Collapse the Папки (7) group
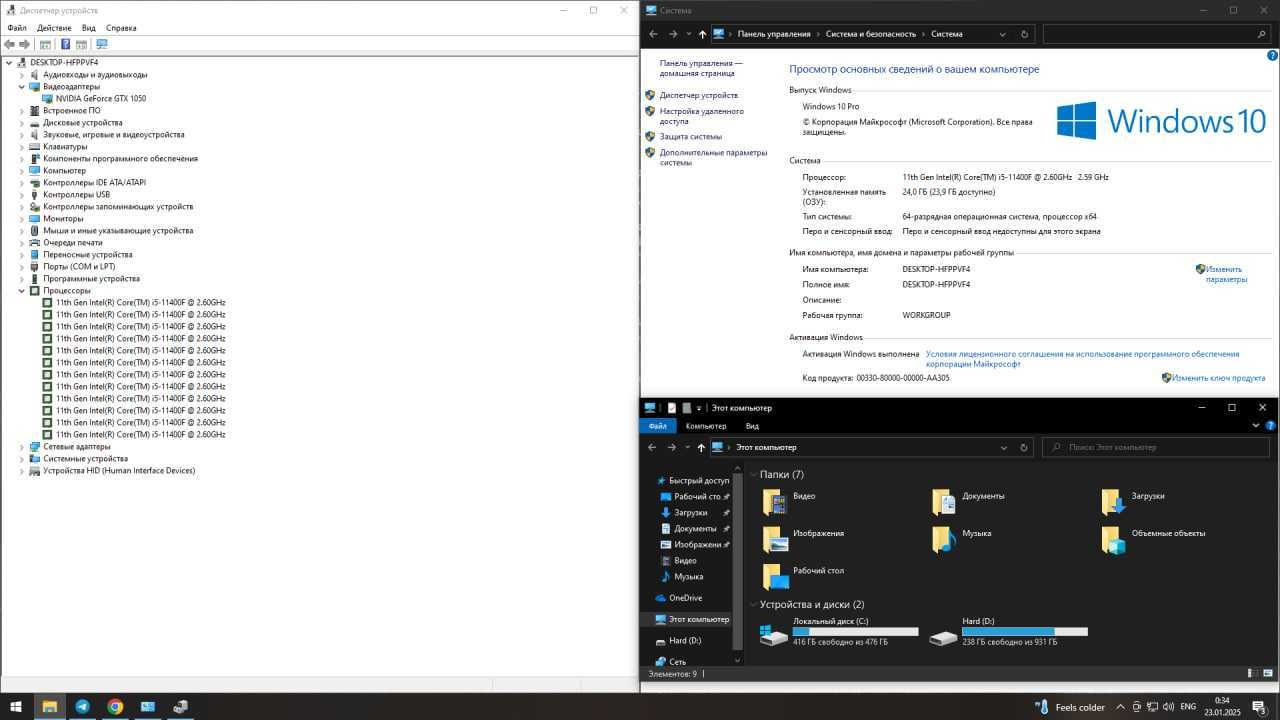This screenshot has height=720, width=1280. tap(752, 475)
